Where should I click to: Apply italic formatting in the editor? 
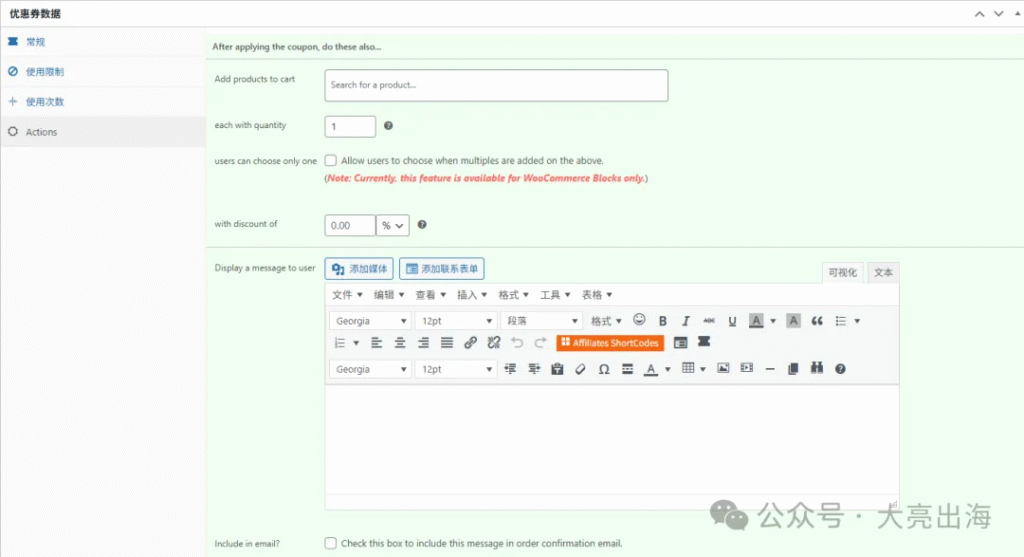click(x=686, y=321)
